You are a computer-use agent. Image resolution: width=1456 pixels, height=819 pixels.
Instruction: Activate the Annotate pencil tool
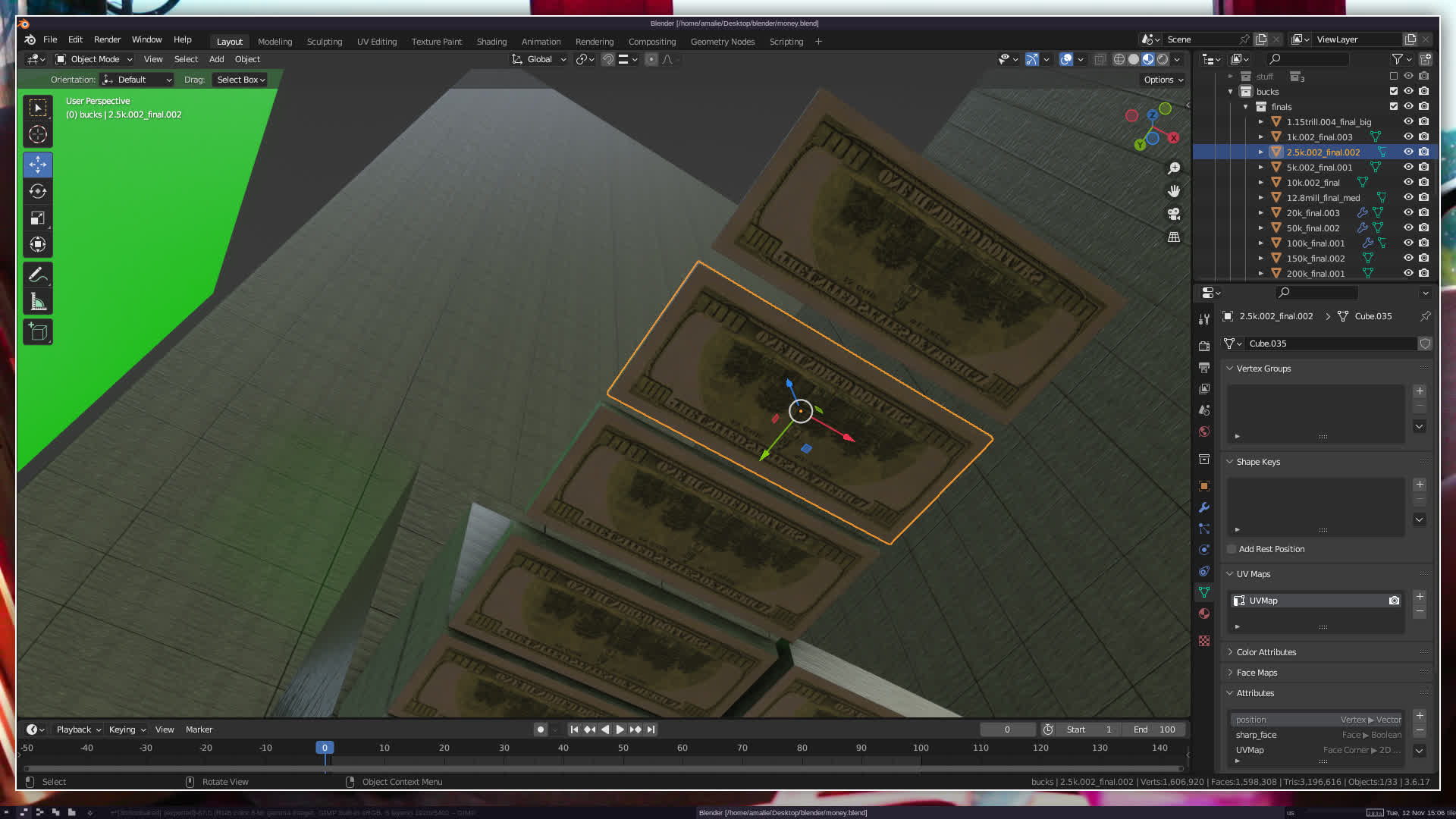[38, 275]
